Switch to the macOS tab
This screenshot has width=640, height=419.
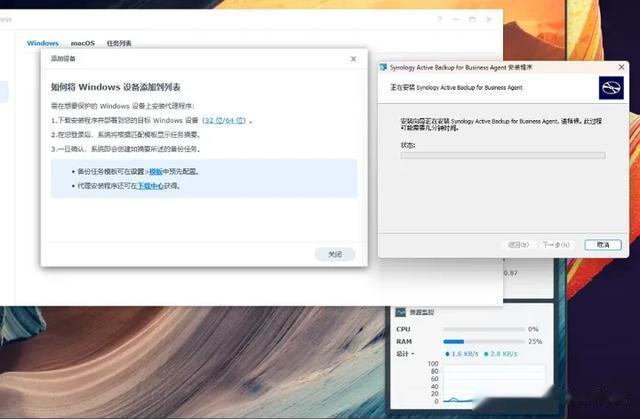coord(82,43)
